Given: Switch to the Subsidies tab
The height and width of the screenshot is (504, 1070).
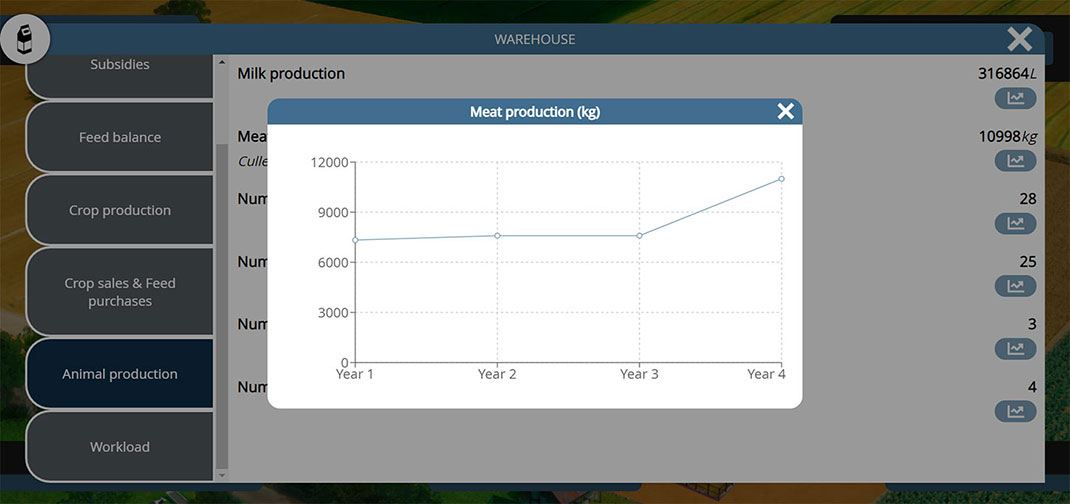Looking at the screenshot, I should [120, 66].
